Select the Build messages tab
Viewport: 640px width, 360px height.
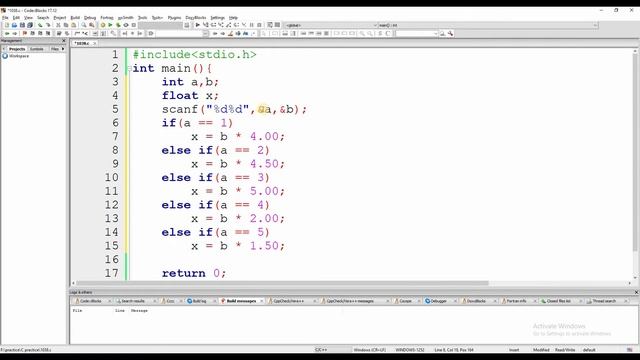pos(241,301)
